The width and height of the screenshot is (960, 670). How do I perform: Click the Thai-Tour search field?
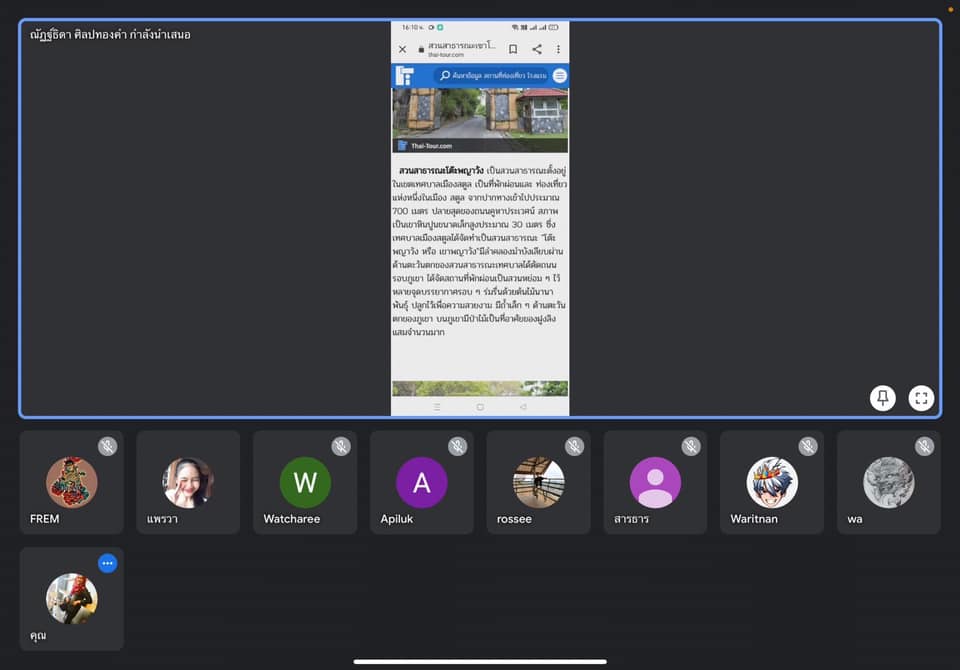(494, 76)
